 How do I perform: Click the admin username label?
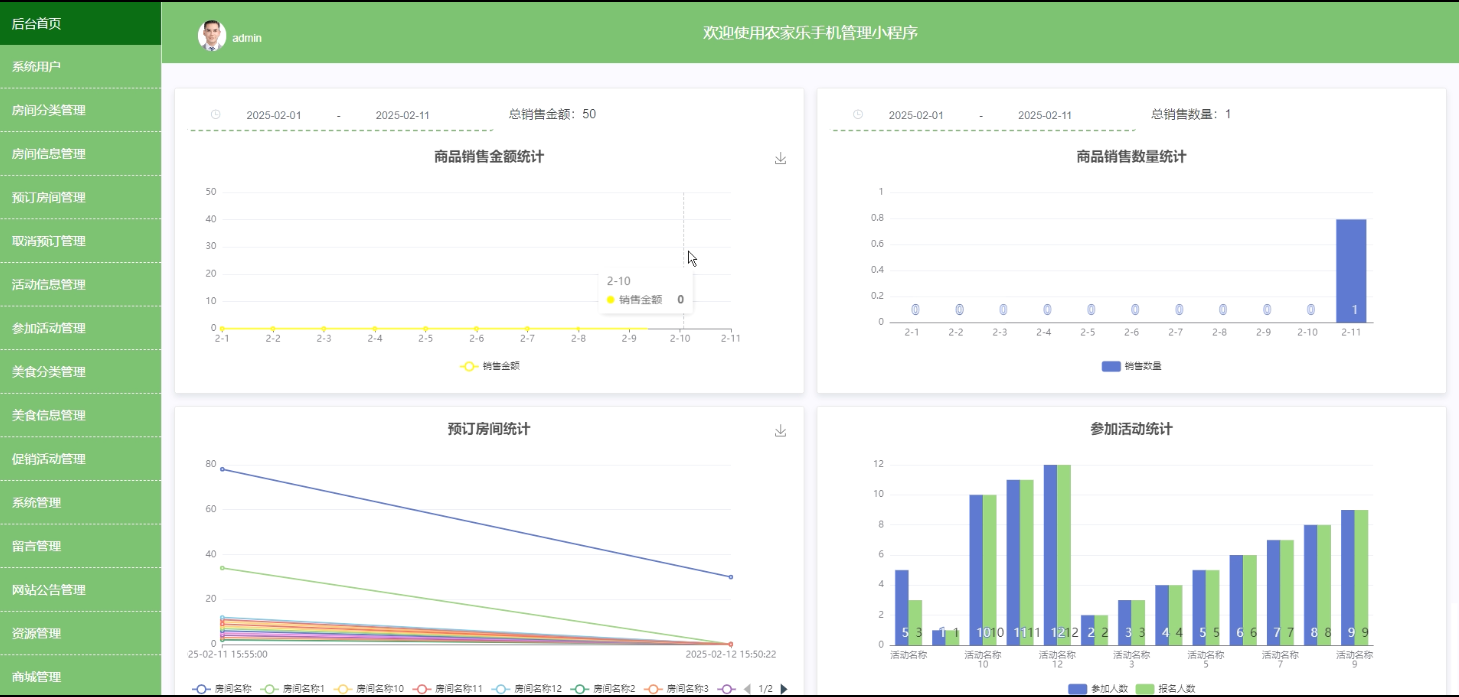[x=247, y=38]
